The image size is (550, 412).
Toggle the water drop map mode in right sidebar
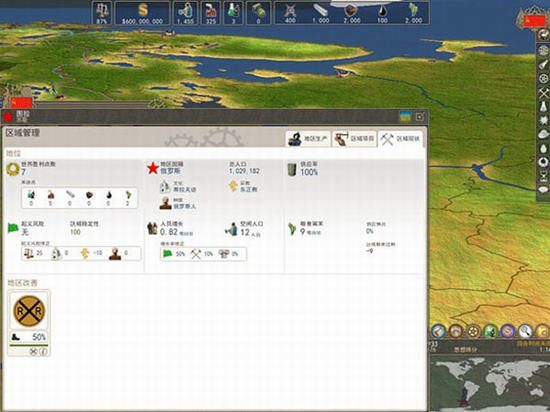click(x=544, y=148)
